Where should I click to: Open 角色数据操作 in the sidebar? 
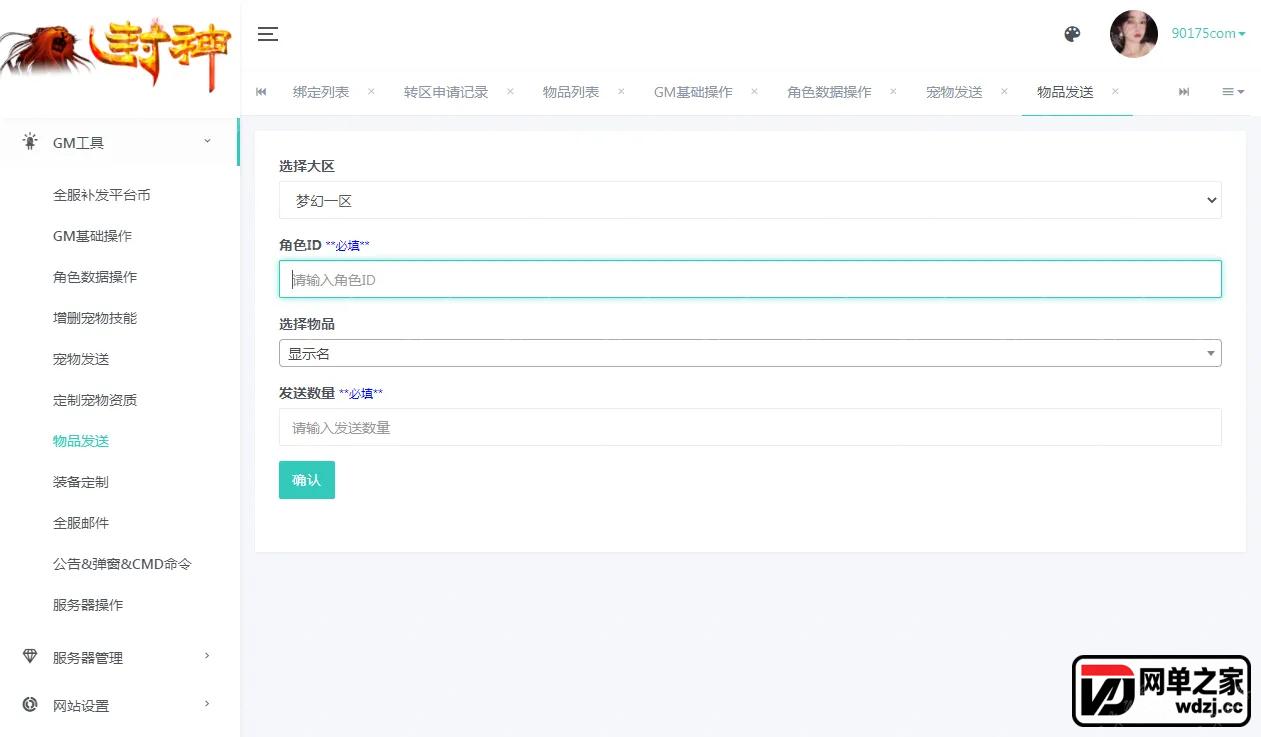pos(95,277)
